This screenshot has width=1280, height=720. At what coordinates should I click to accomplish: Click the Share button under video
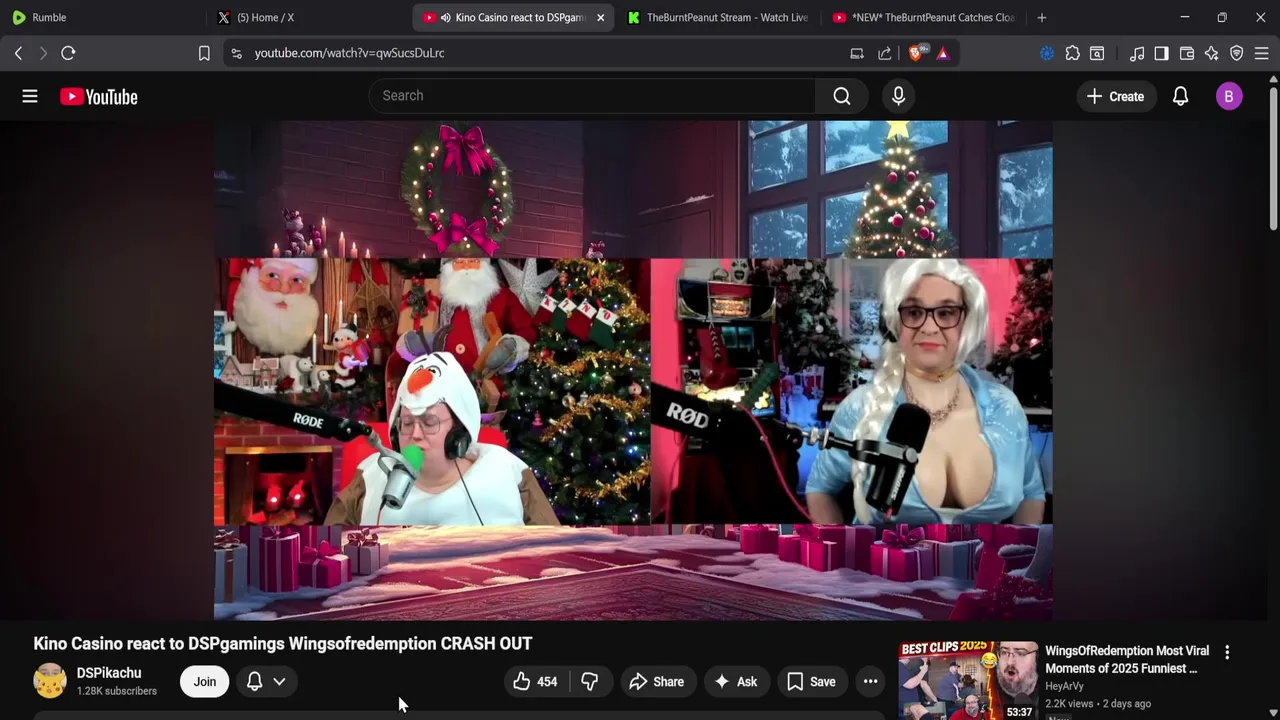[x=656, y=682]
